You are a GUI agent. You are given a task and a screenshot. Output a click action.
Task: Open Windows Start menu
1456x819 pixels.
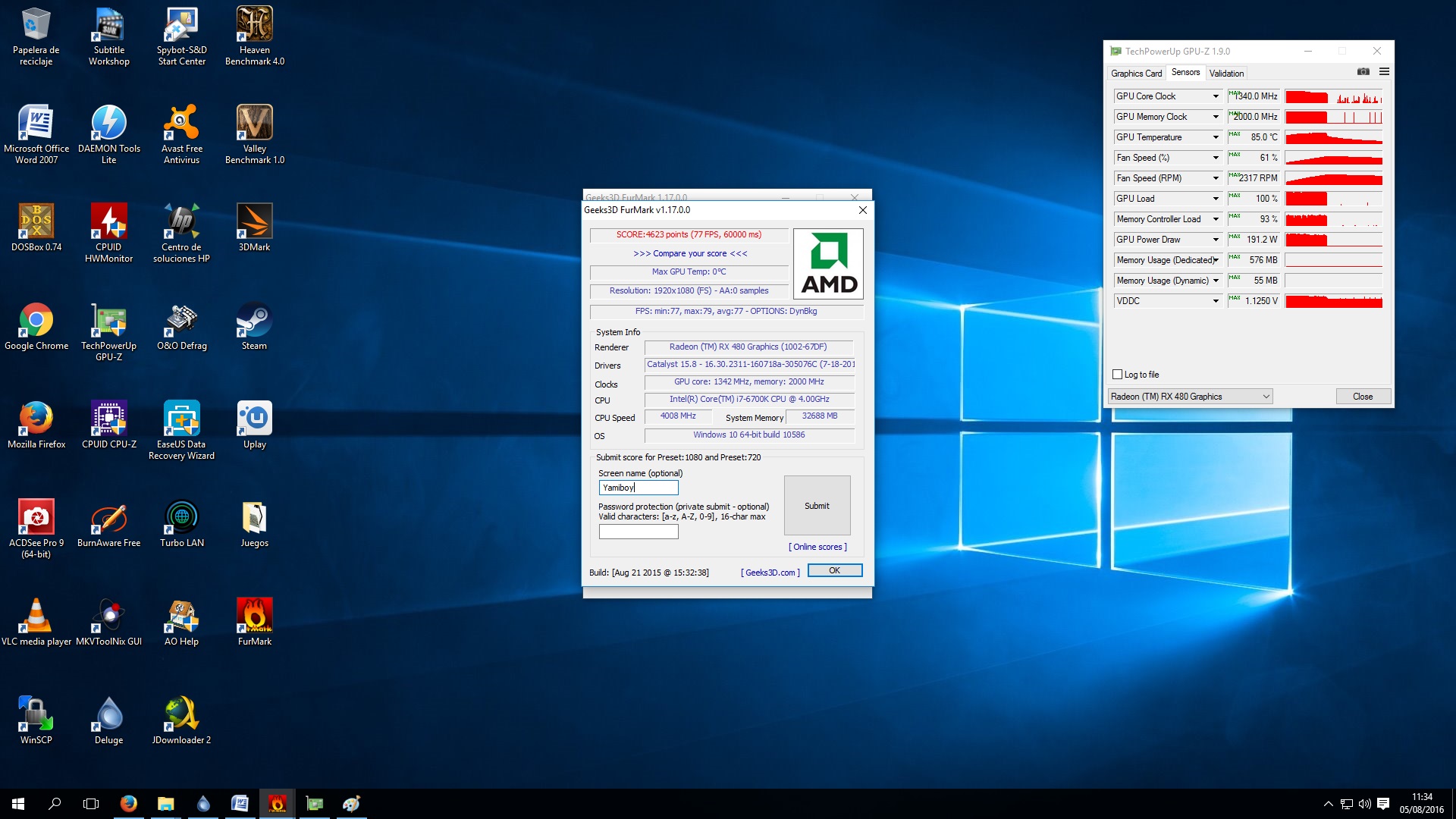click(18, 804)
